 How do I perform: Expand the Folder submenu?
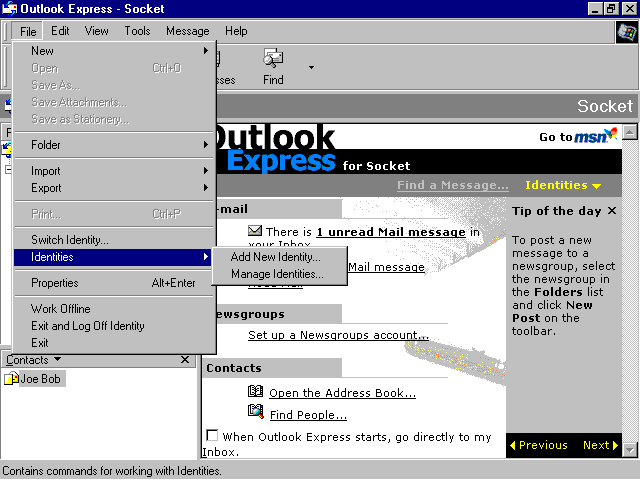113,145
